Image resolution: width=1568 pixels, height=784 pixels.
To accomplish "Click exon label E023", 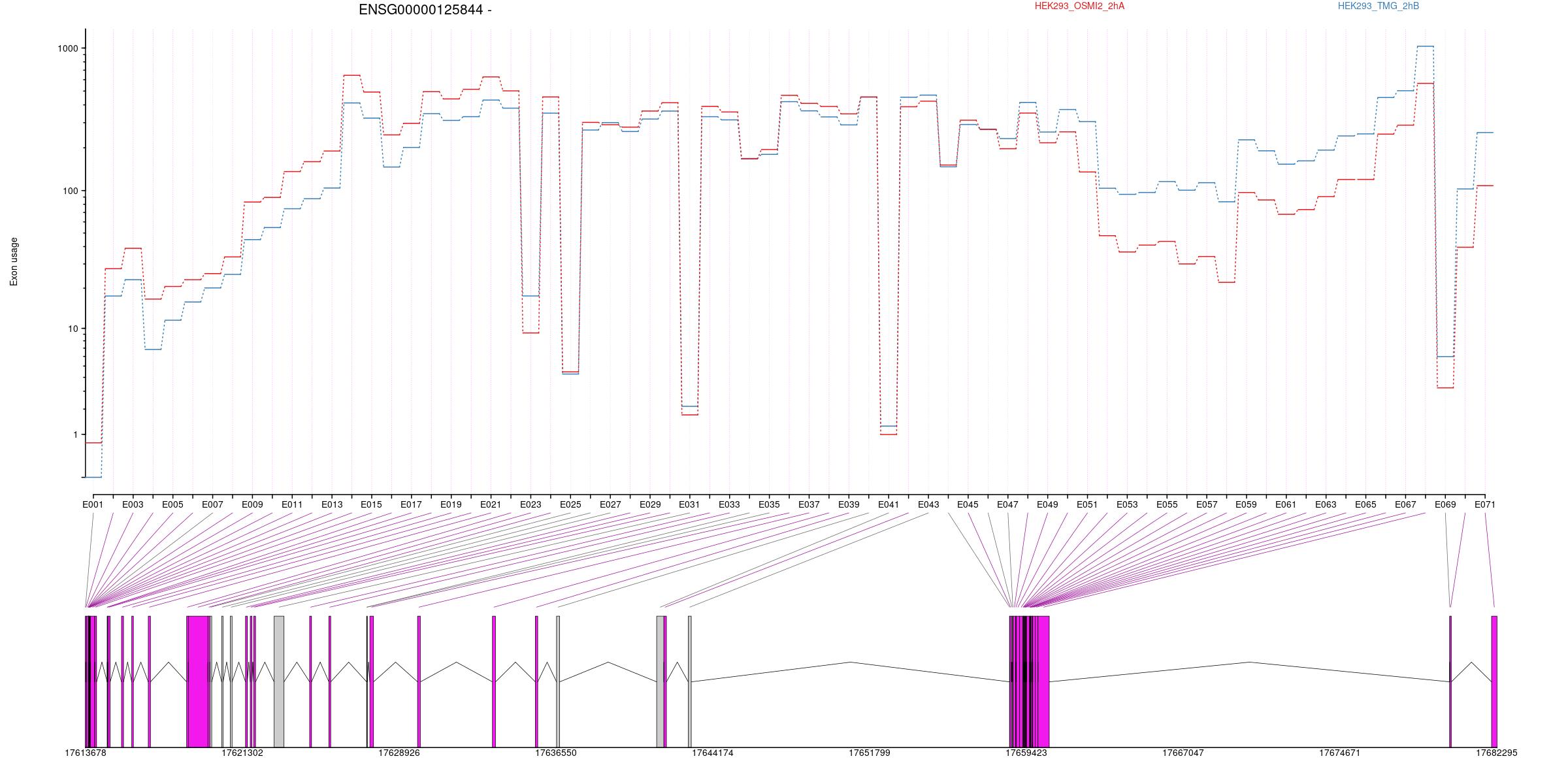I will [531, 504].
